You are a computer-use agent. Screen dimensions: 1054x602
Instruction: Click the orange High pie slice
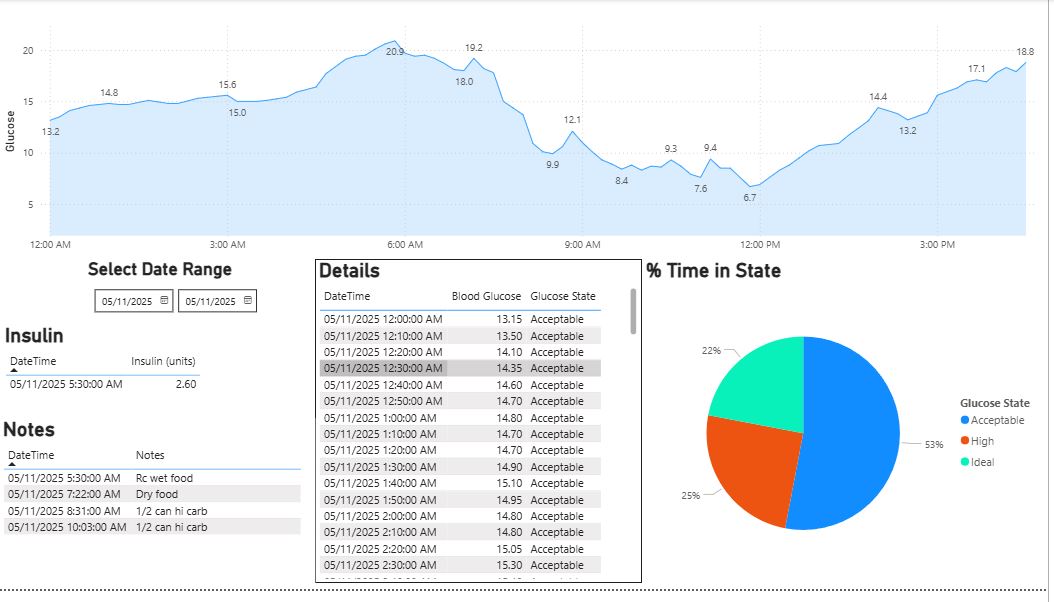(x=750, y=465)
